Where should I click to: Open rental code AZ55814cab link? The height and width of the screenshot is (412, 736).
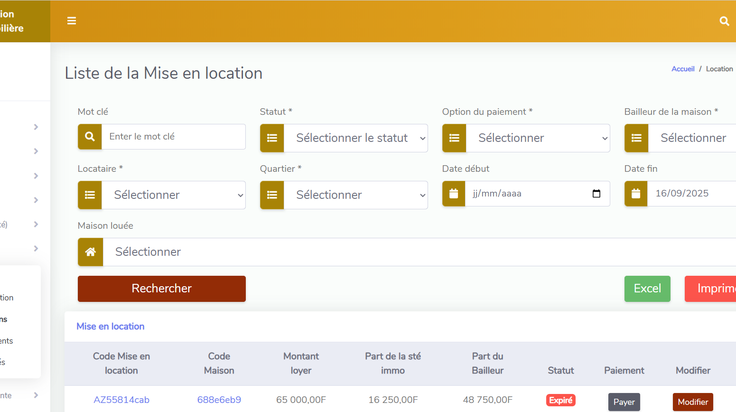(121, 400)
